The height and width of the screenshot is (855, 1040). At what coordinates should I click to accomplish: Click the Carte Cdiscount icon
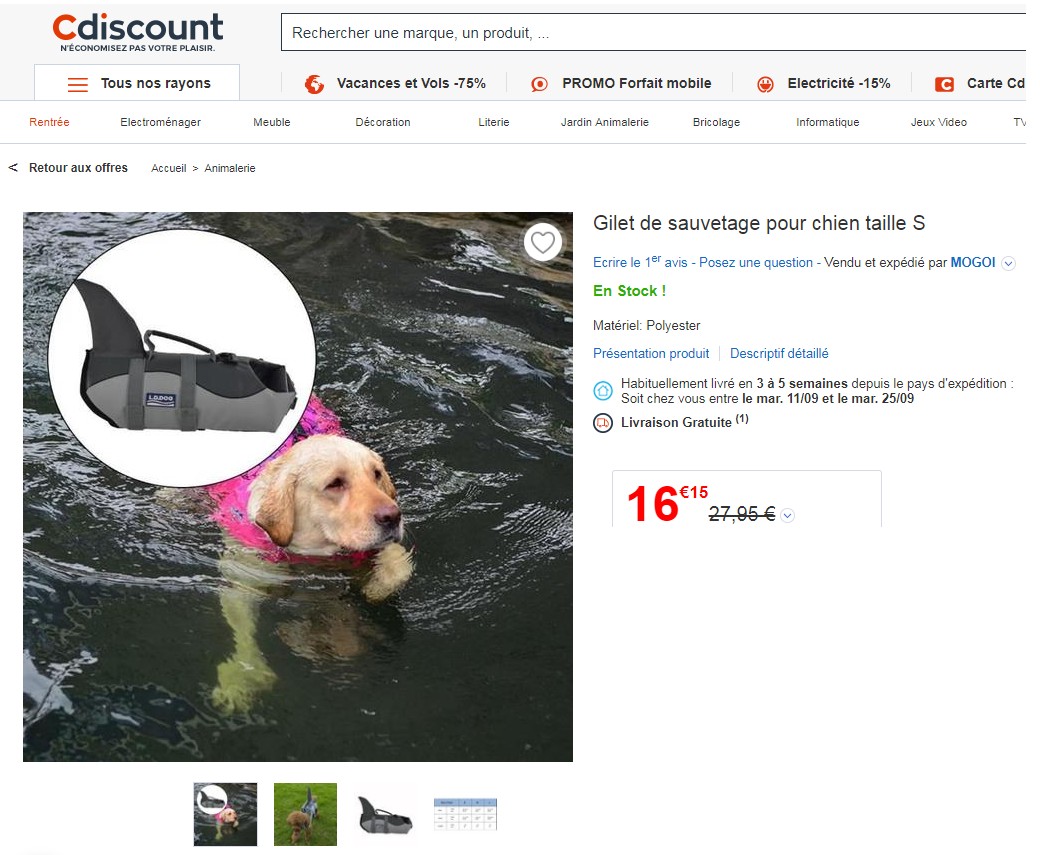[x=944, y=84]
